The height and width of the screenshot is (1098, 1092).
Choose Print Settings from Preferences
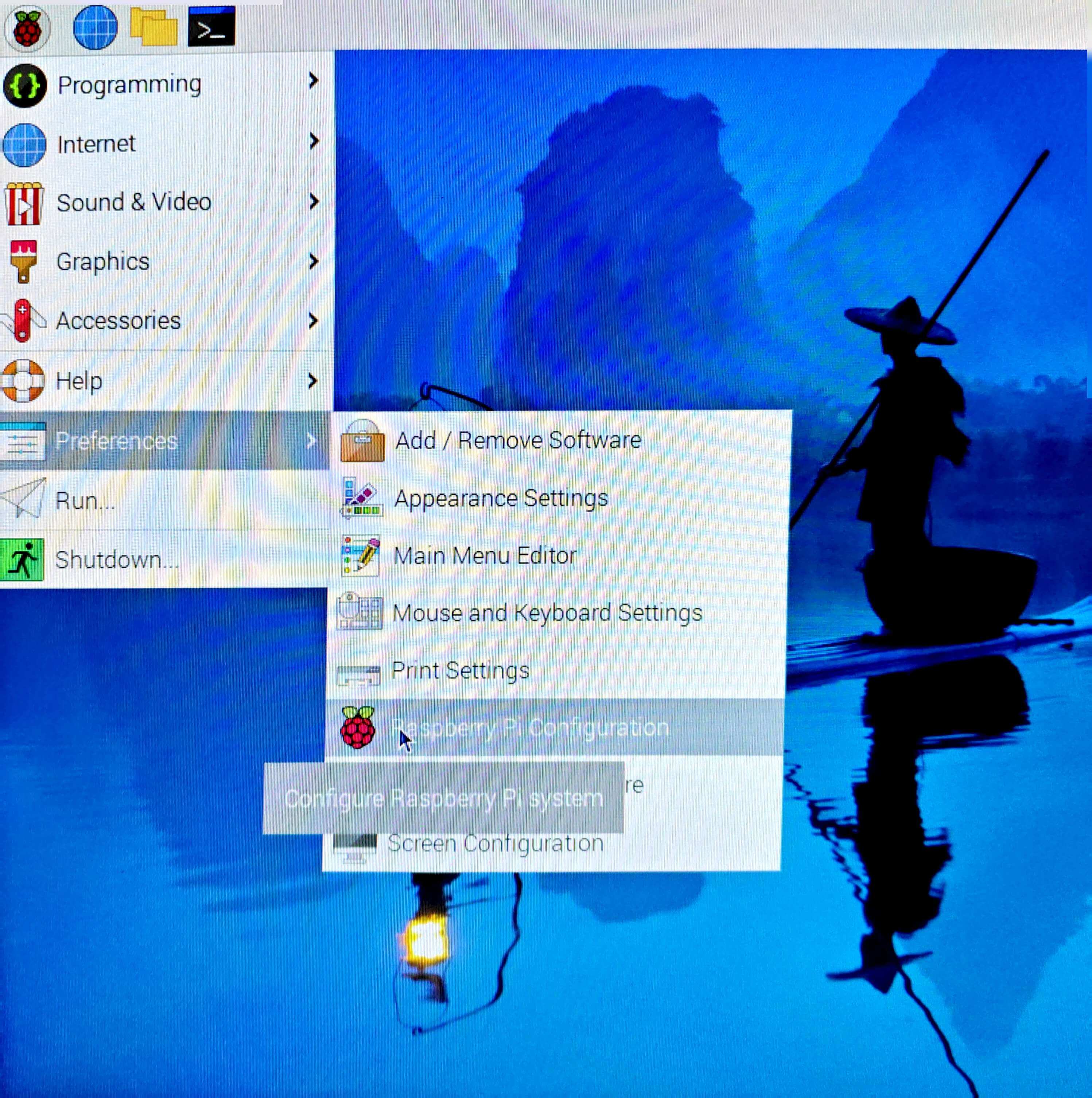[460, 671]
